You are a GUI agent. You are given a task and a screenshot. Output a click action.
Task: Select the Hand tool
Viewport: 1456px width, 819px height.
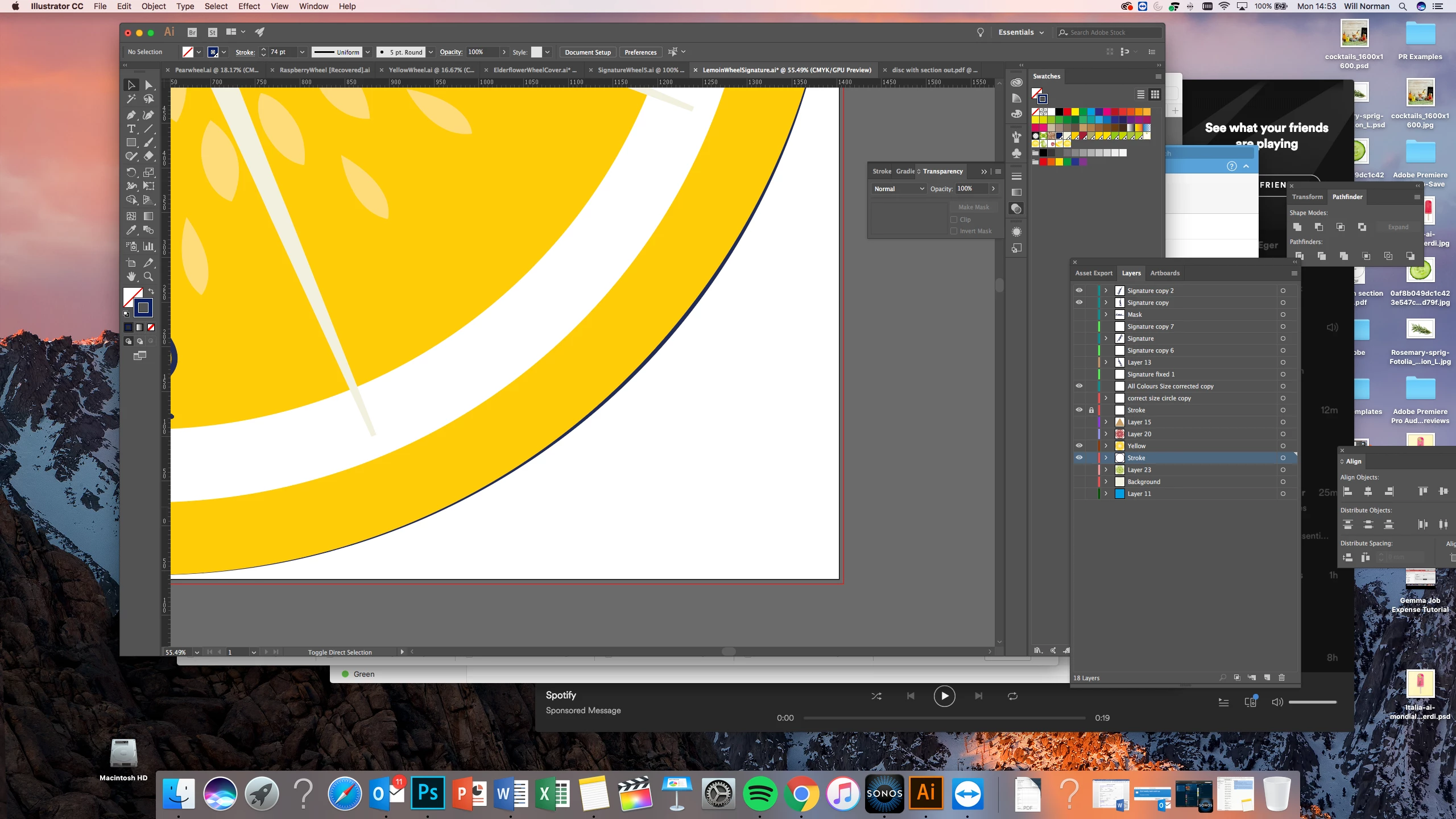131,277
